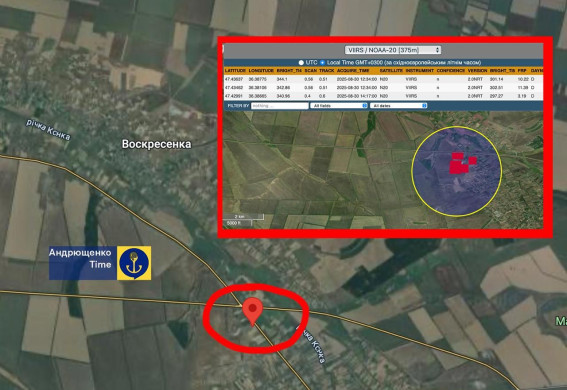The image size is (567, 390).
Task: Click the VERSION column header
Action: click(477, 71)
